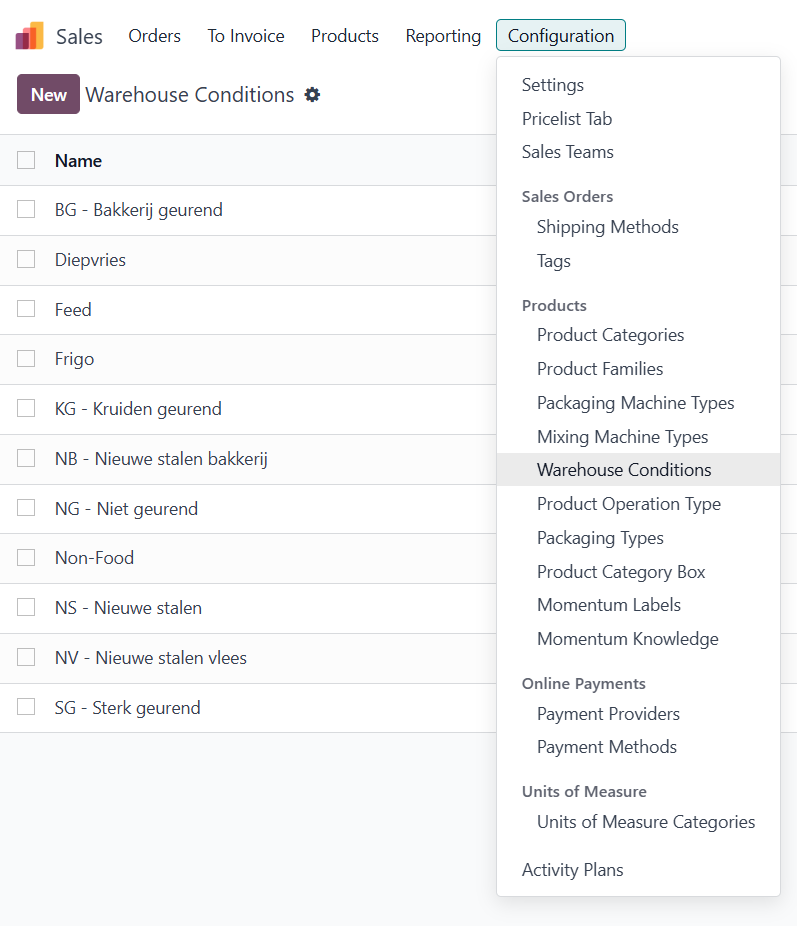The image size is (797, 926).
Task: Click the Sales app logo icon
Action: (x=29, y=36)
